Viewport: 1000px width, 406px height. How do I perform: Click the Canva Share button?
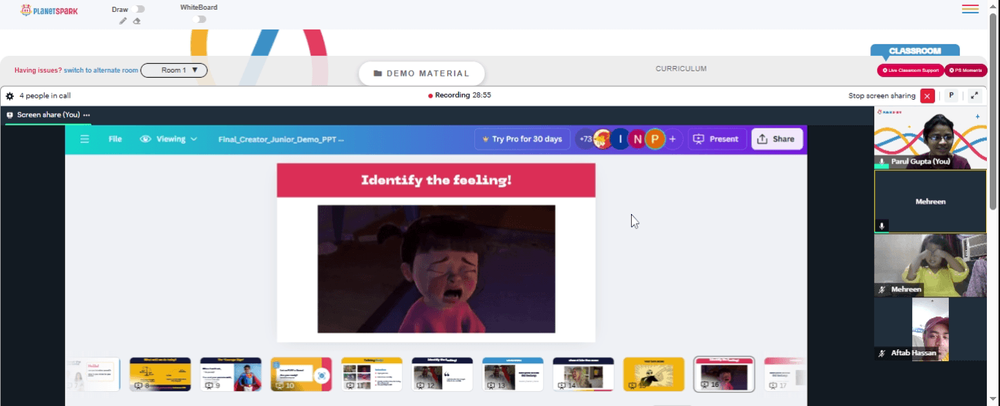pos(777,139)
